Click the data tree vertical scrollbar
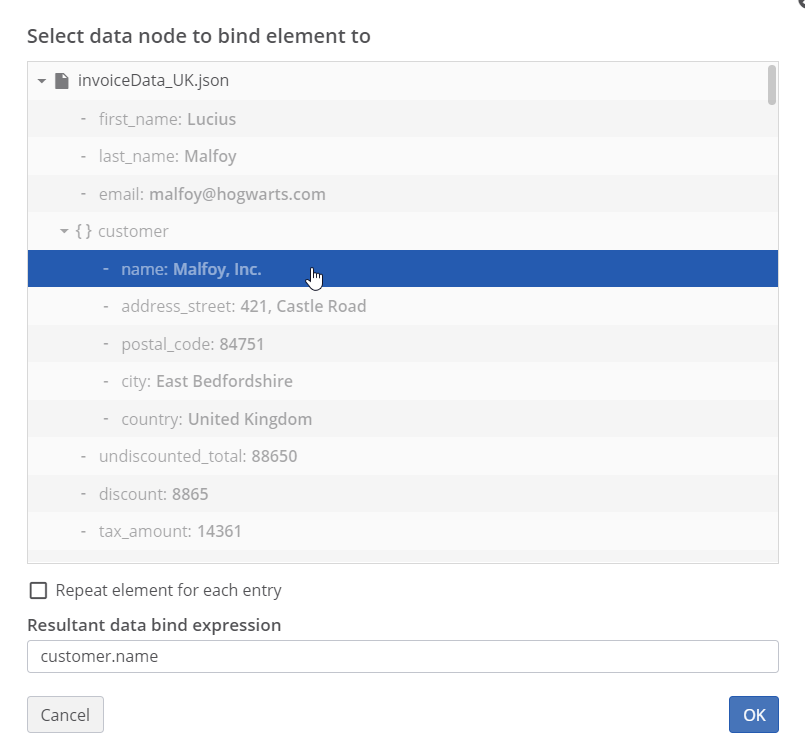This screenshot has height=756, width=805. 772,85
